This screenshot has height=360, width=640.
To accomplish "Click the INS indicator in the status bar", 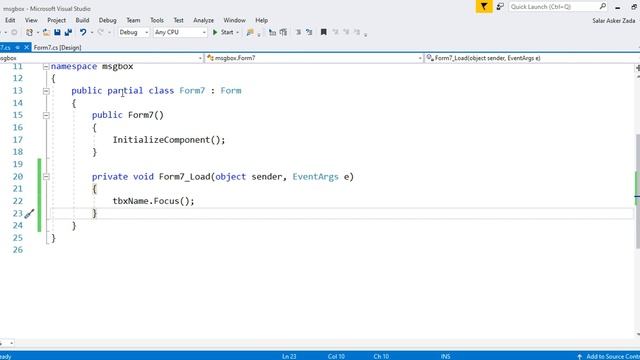I will tap(445, 356).
